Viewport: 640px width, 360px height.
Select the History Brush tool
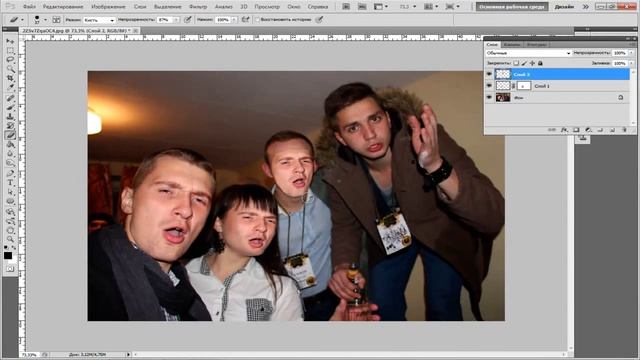[10, 125]
